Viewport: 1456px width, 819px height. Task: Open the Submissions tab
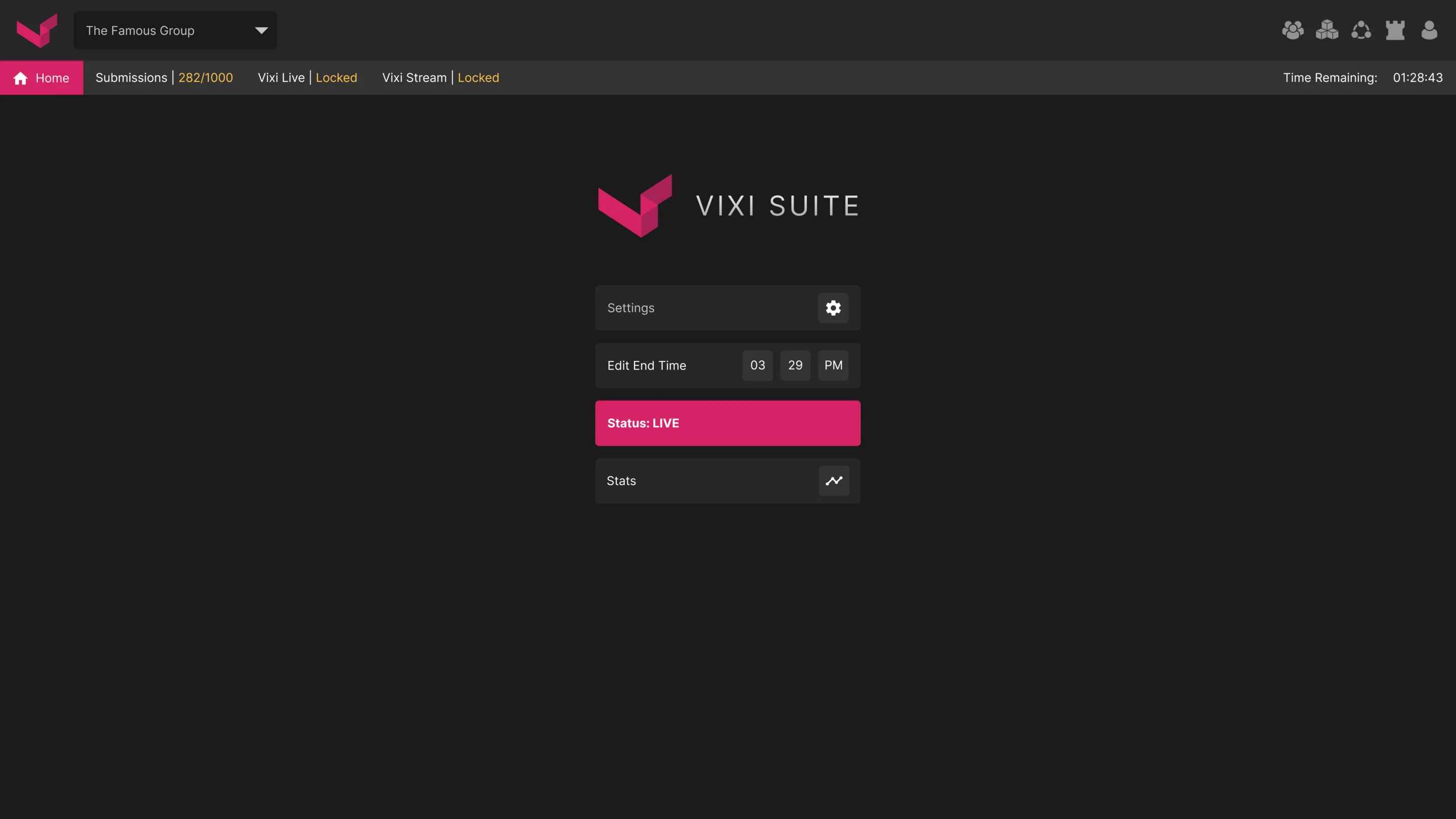pos(164,78)
